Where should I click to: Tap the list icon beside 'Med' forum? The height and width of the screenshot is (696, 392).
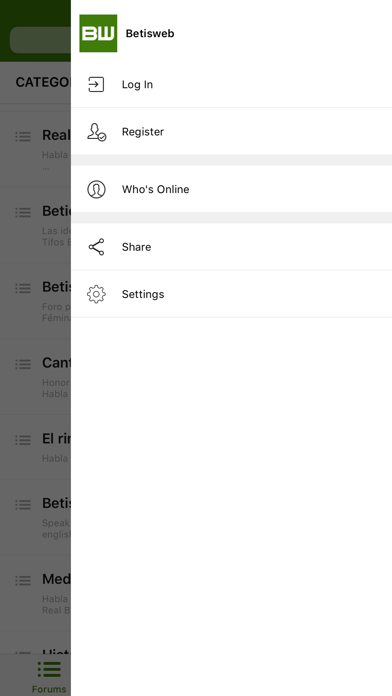[x=23, y=580]
